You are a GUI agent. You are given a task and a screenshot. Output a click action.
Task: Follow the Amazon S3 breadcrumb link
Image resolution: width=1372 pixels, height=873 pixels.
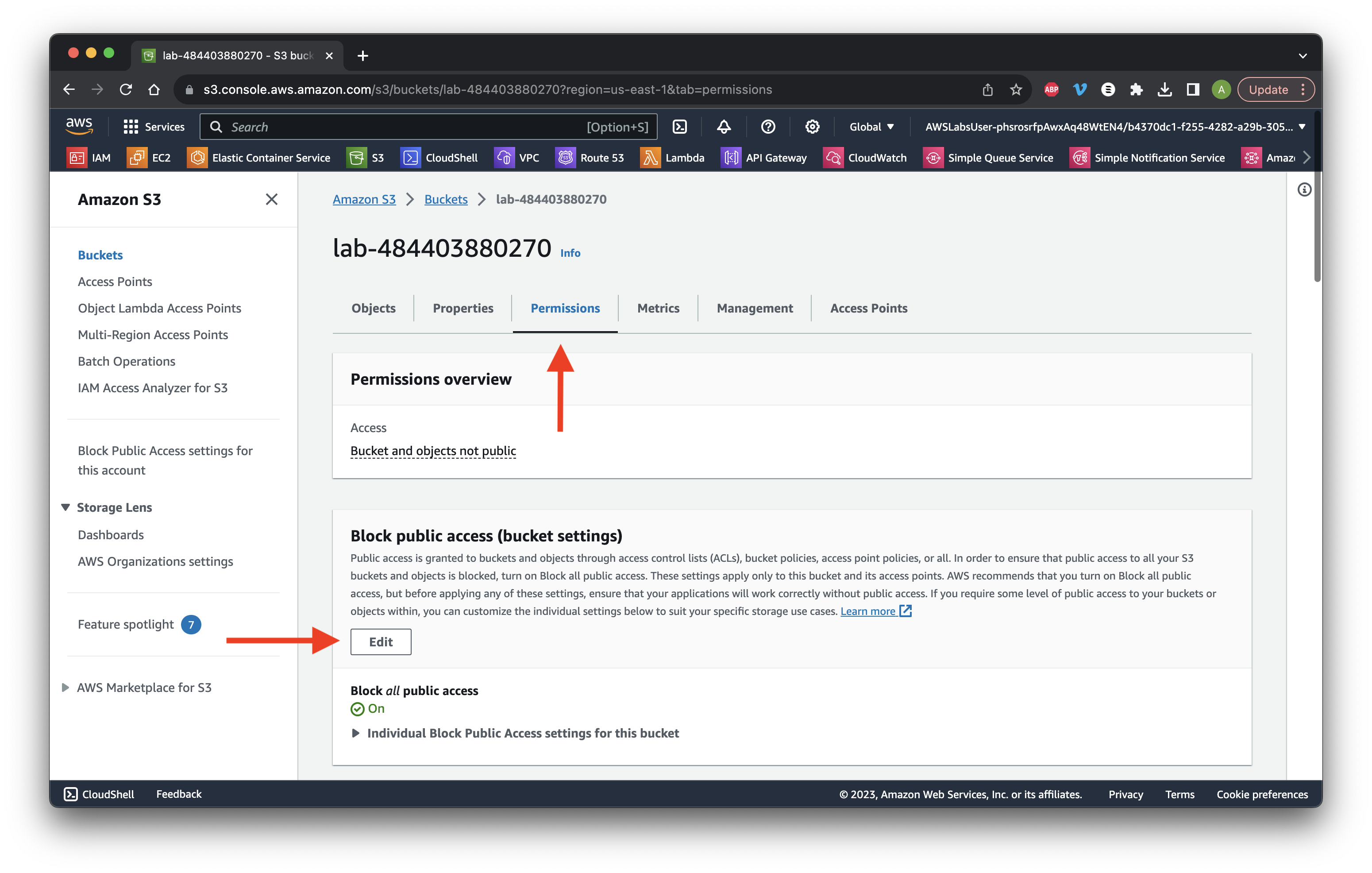[x=364, y=199]
